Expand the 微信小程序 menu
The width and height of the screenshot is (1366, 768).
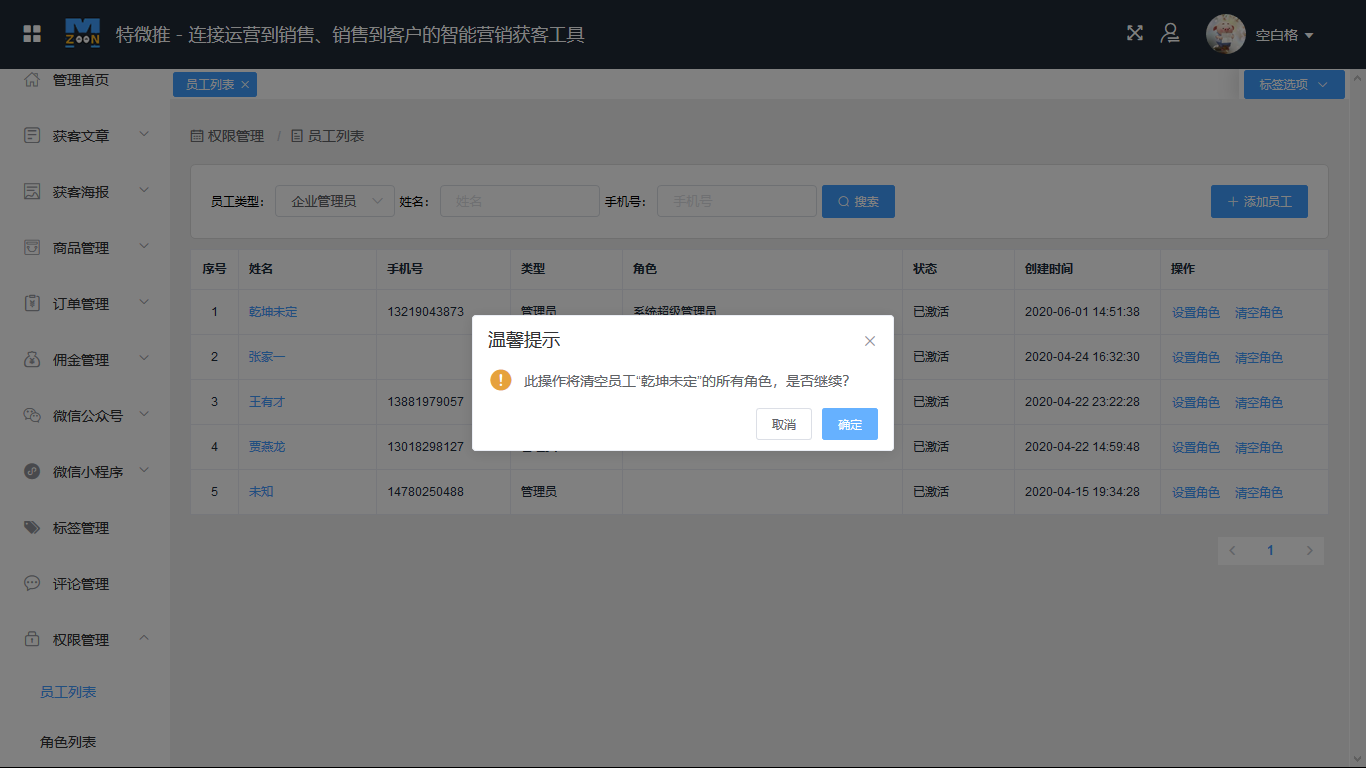pos(85,471)
